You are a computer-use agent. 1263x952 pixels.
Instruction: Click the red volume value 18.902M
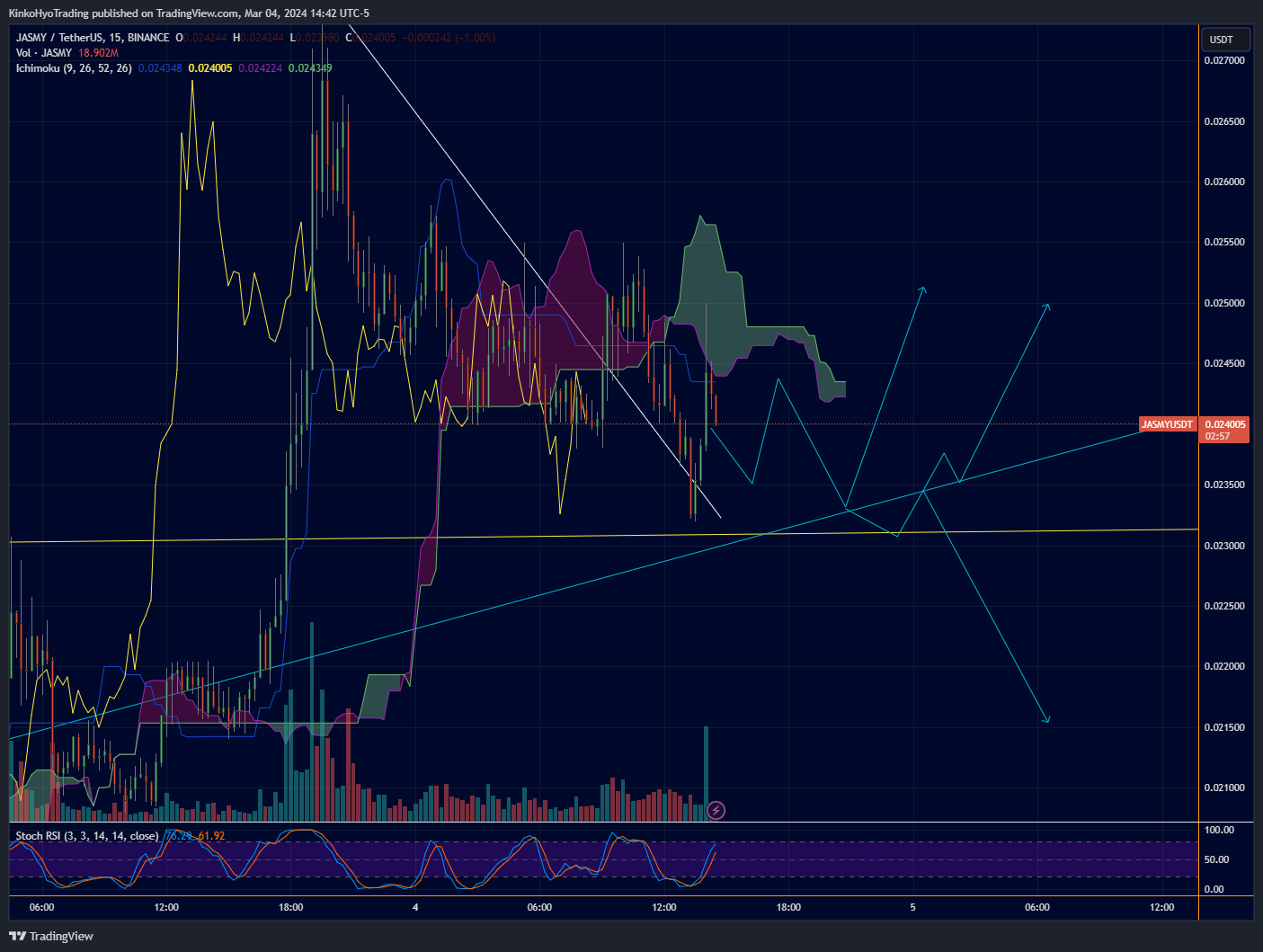(x=100, y=53)
